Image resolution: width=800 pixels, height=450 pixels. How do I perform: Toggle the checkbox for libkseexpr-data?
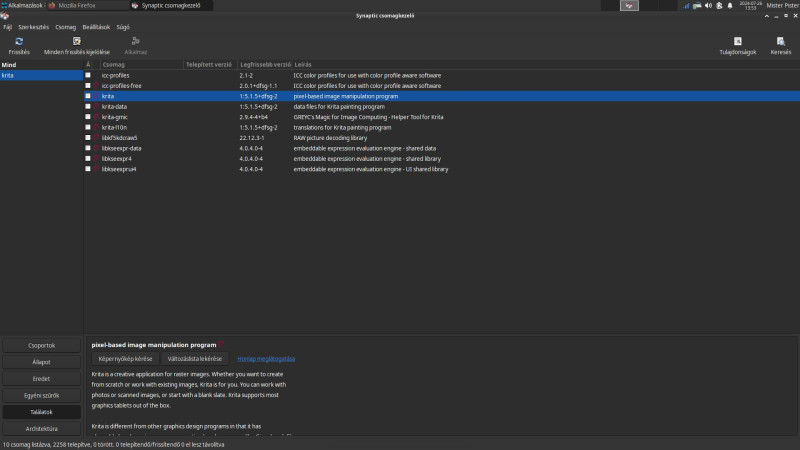tap(88, 148)
